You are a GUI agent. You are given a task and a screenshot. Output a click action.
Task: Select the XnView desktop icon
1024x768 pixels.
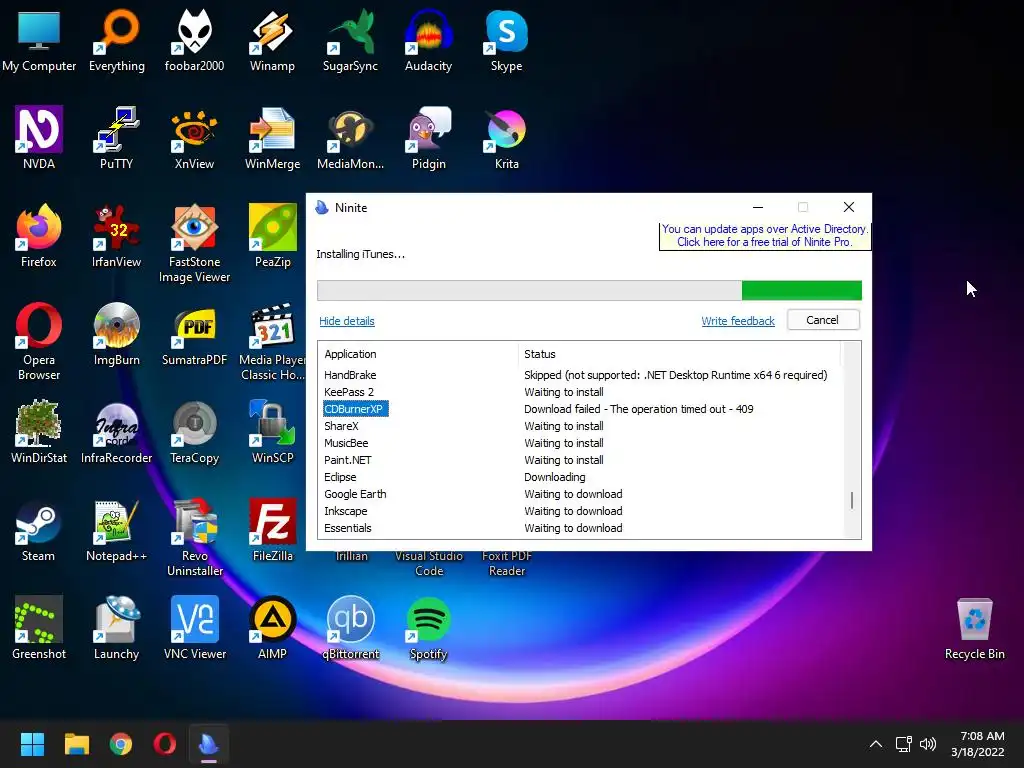(195, 138)
